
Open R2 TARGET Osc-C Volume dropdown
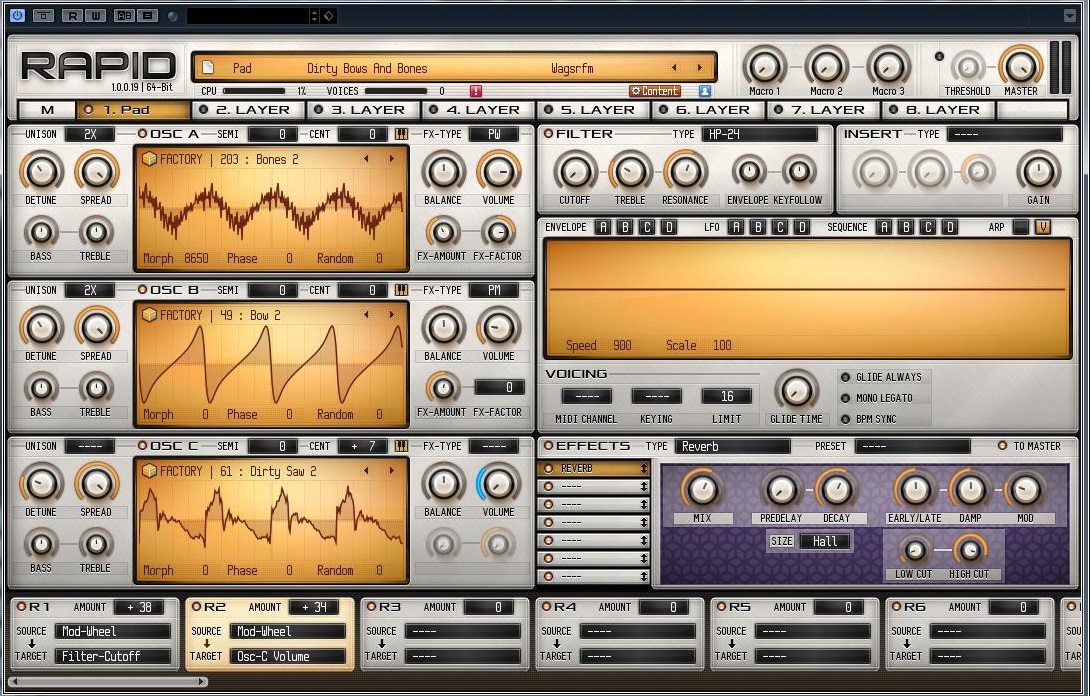point(288,656)
